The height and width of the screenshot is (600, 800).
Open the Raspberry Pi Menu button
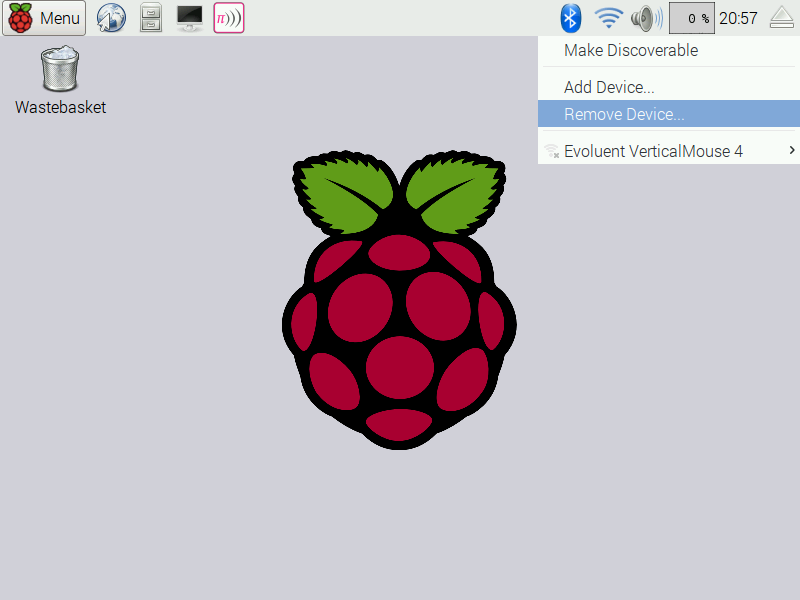[44, 18]
